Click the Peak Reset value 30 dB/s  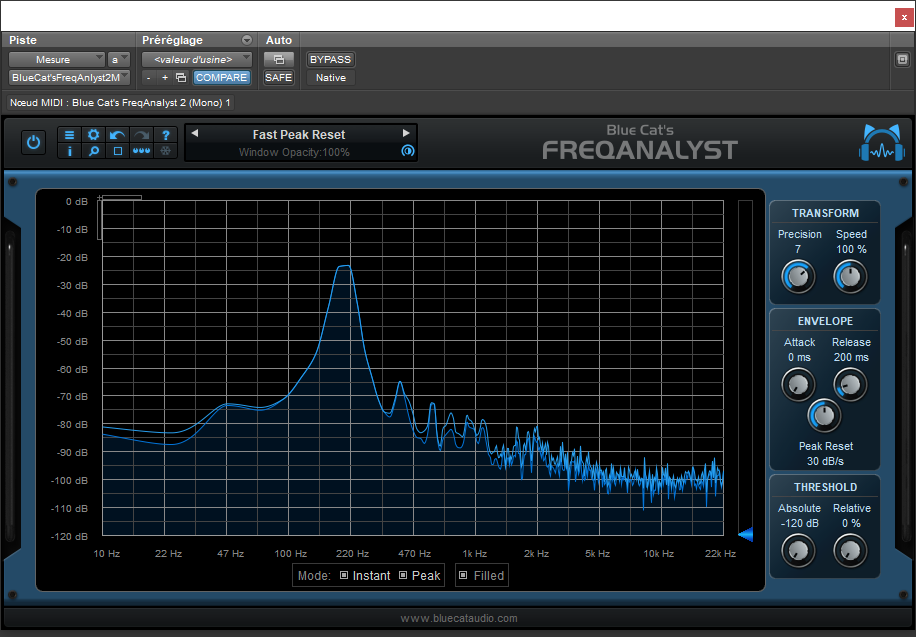point(825,461)
